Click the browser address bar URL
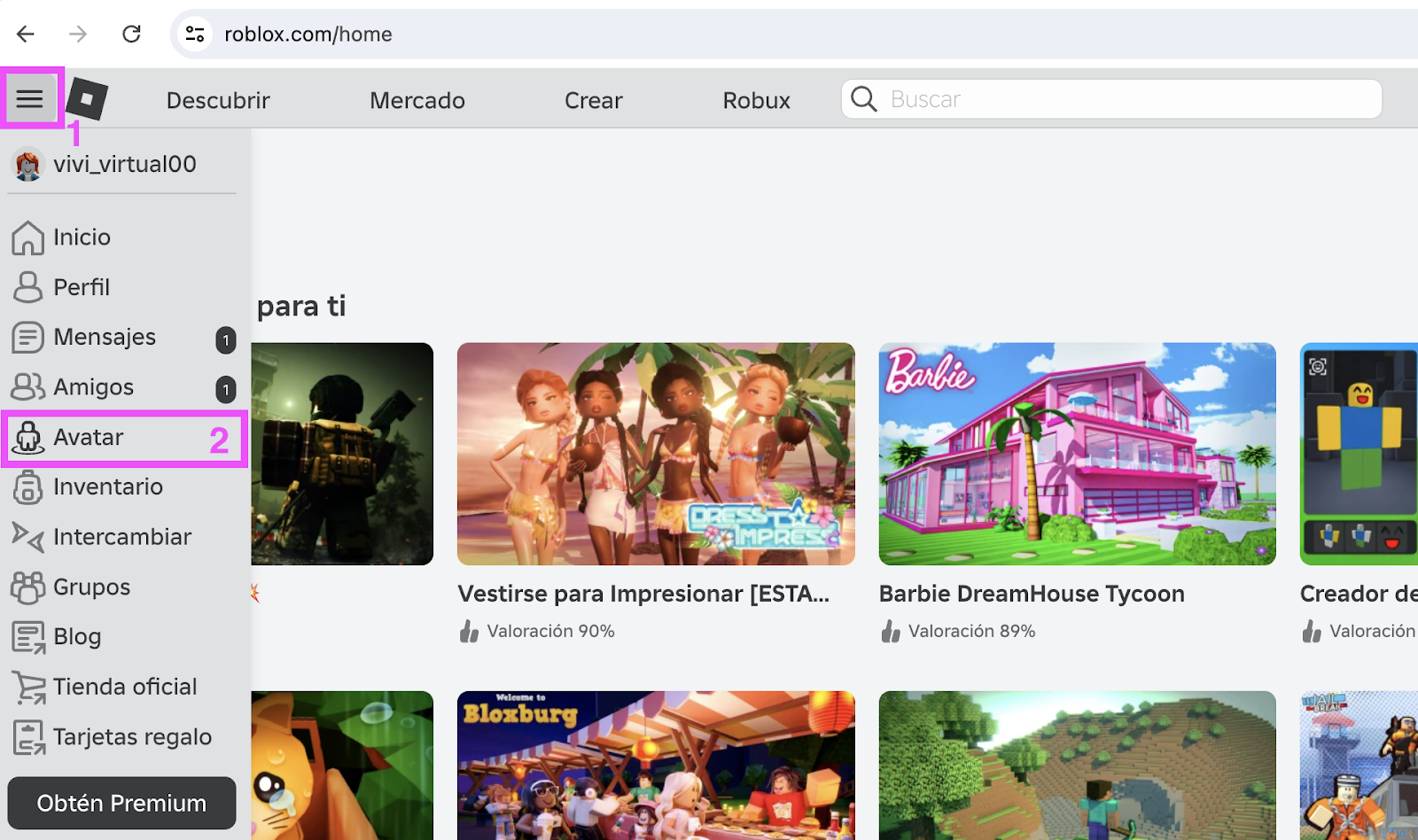 click(308, 34)
